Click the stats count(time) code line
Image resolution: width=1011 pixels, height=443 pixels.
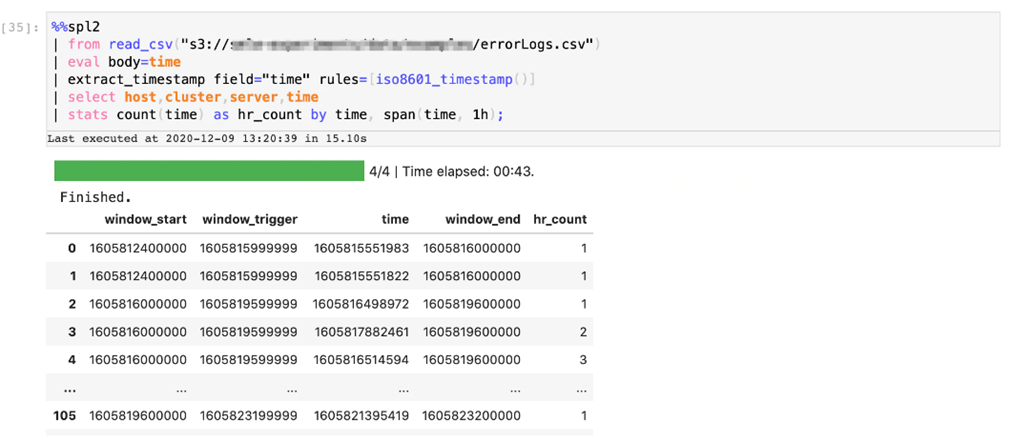pyautogui.click(x=285, y=114)
